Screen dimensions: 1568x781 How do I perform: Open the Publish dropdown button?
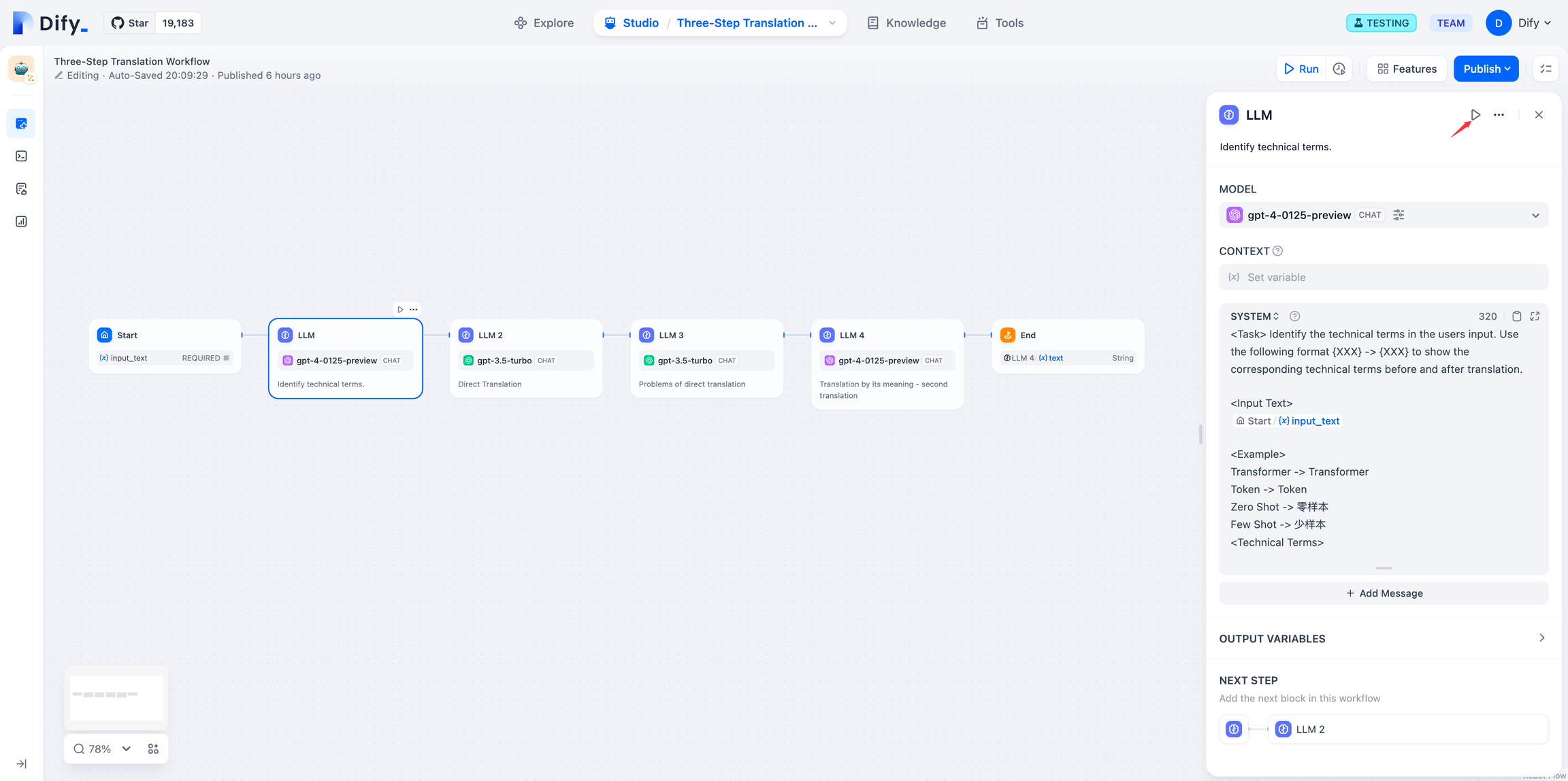click(1486, 69)
